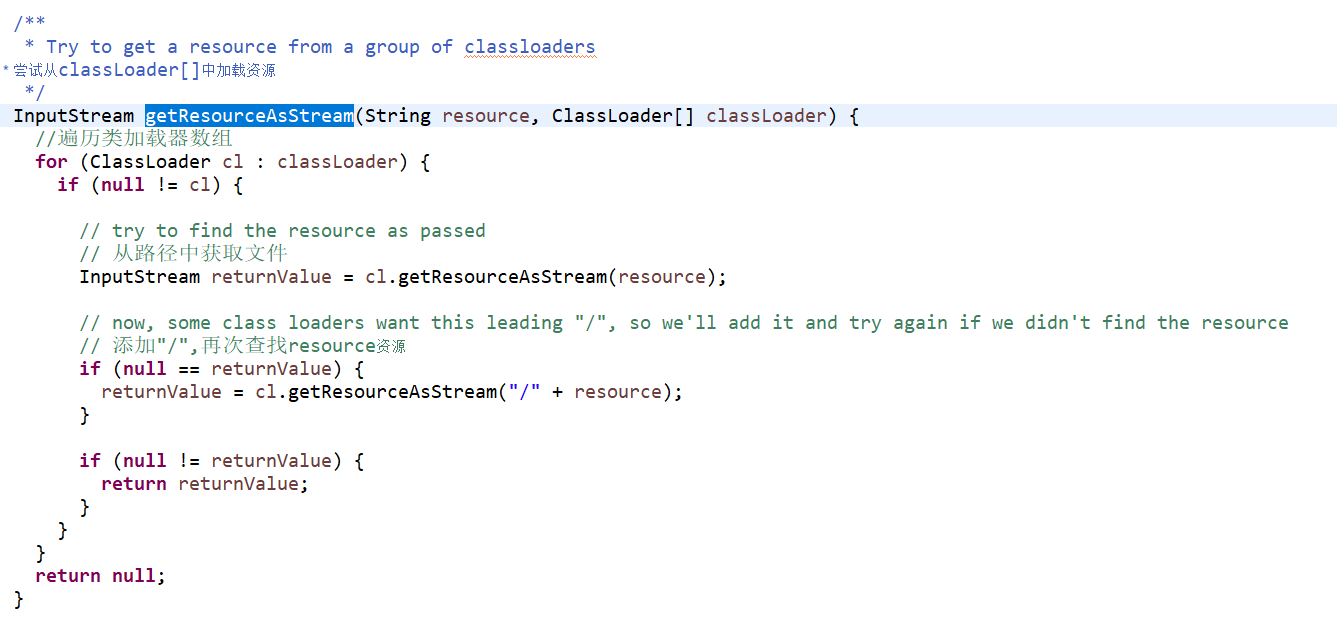Click the classLoader variable in for loop
This screenshot has width=1337, height=626.
click(337, 162)
